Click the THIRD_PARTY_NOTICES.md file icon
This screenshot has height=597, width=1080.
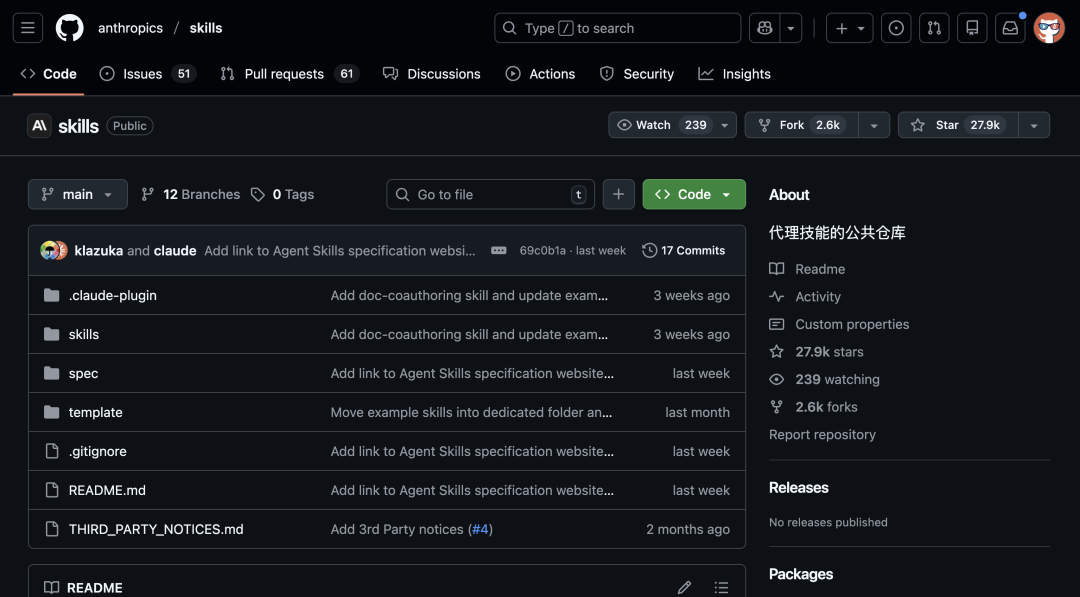(x=52, y=529)
